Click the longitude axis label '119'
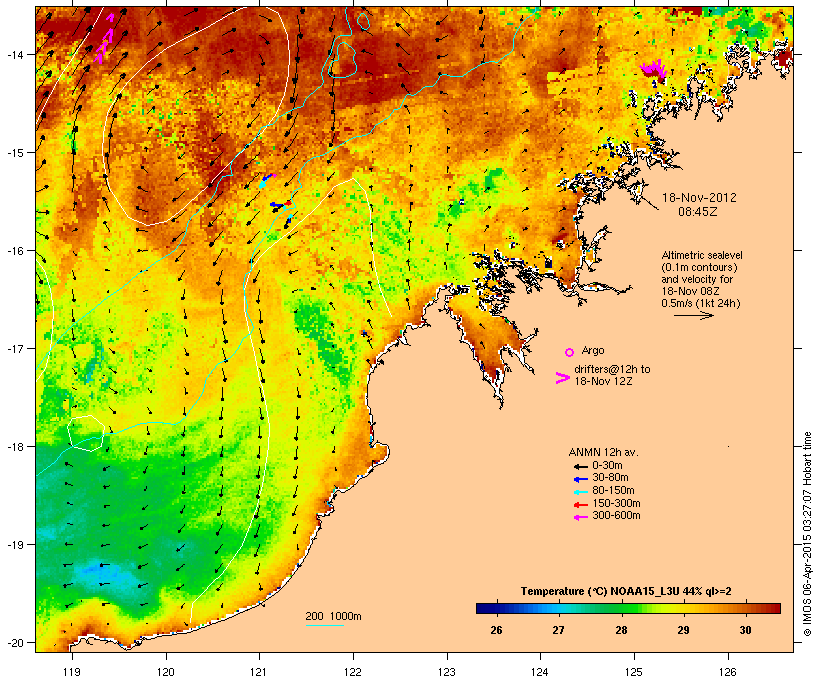The width and height of the screenshot is (820, 680). tap(72, 672)
